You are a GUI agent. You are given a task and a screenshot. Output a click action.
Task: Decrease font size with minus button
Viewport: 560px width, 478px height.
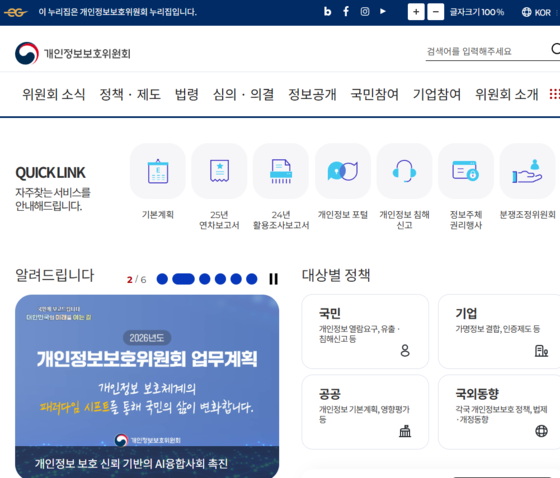(436, 12)
